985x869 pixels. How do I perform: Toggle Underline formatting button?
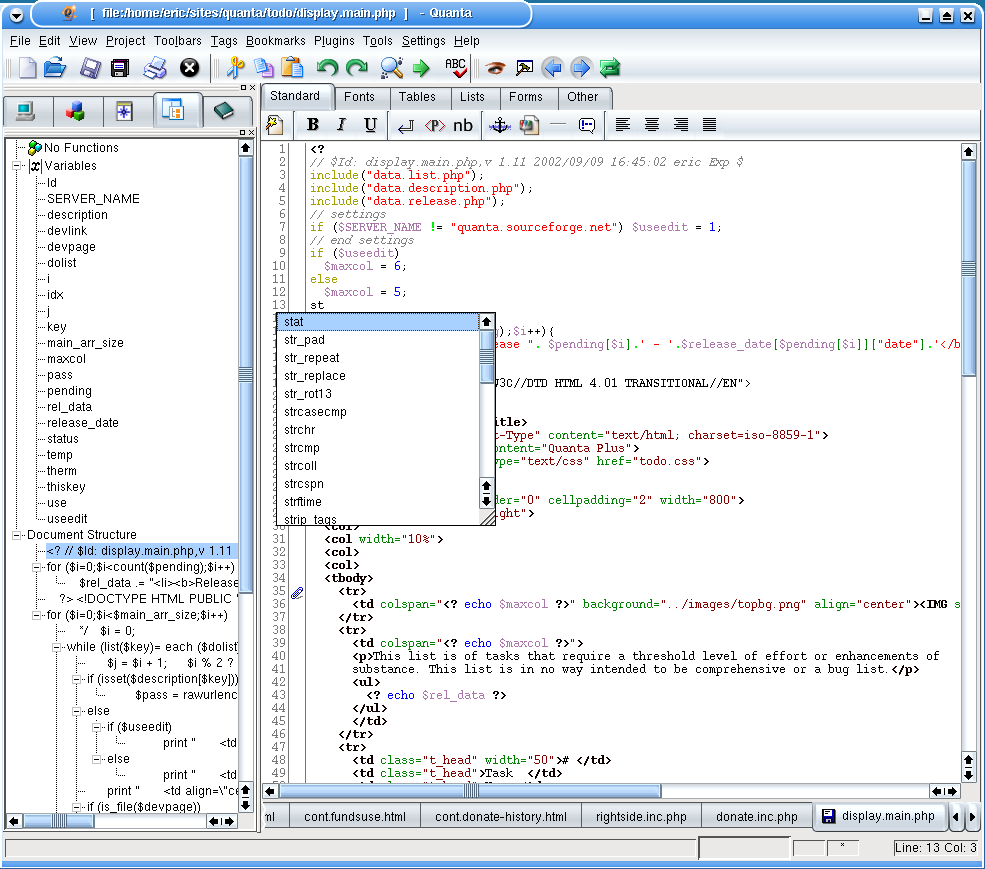370,125
